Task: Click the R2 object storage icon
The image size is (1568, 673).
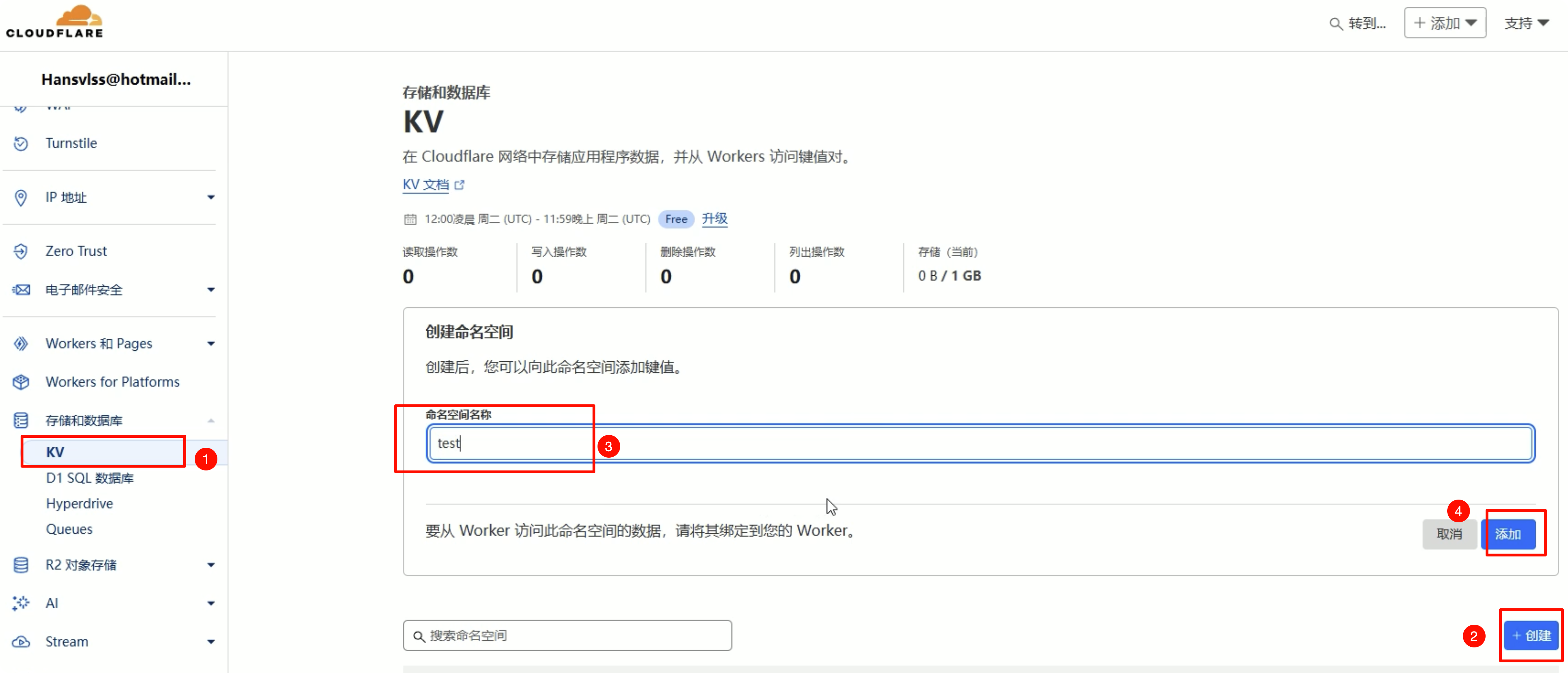Action: point(21,565)
